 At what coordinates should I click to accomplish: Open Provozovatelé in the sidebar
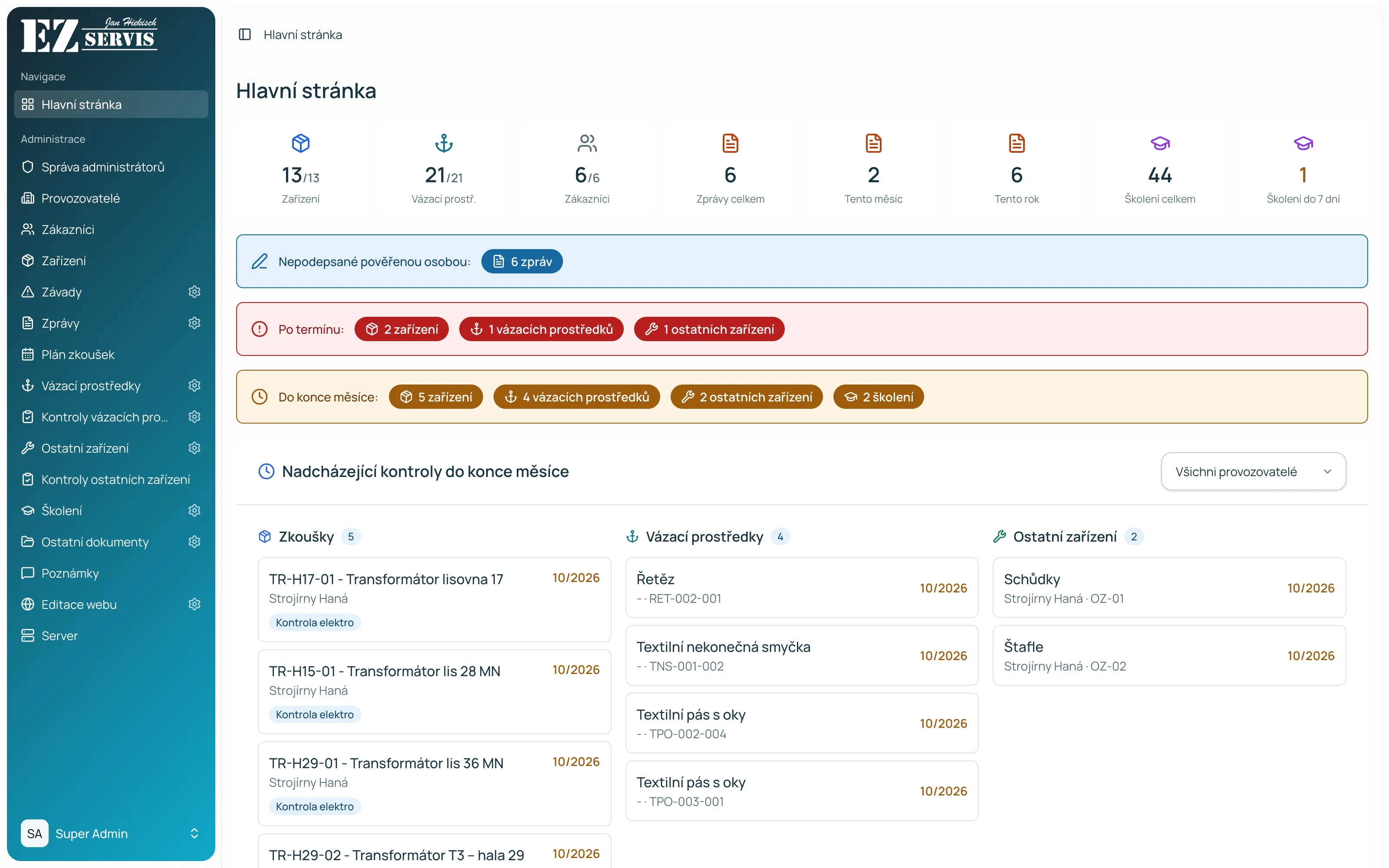point(111,198)
